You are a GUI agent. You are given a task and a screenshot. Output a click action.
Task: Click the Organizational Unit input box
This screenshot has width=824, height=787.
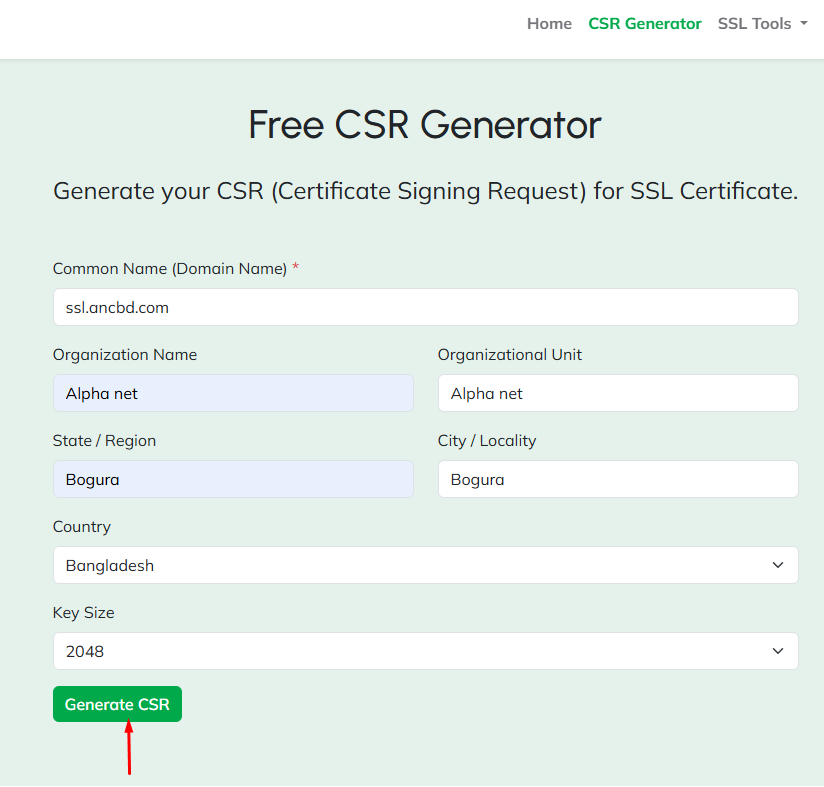click(x=617, y=393)
